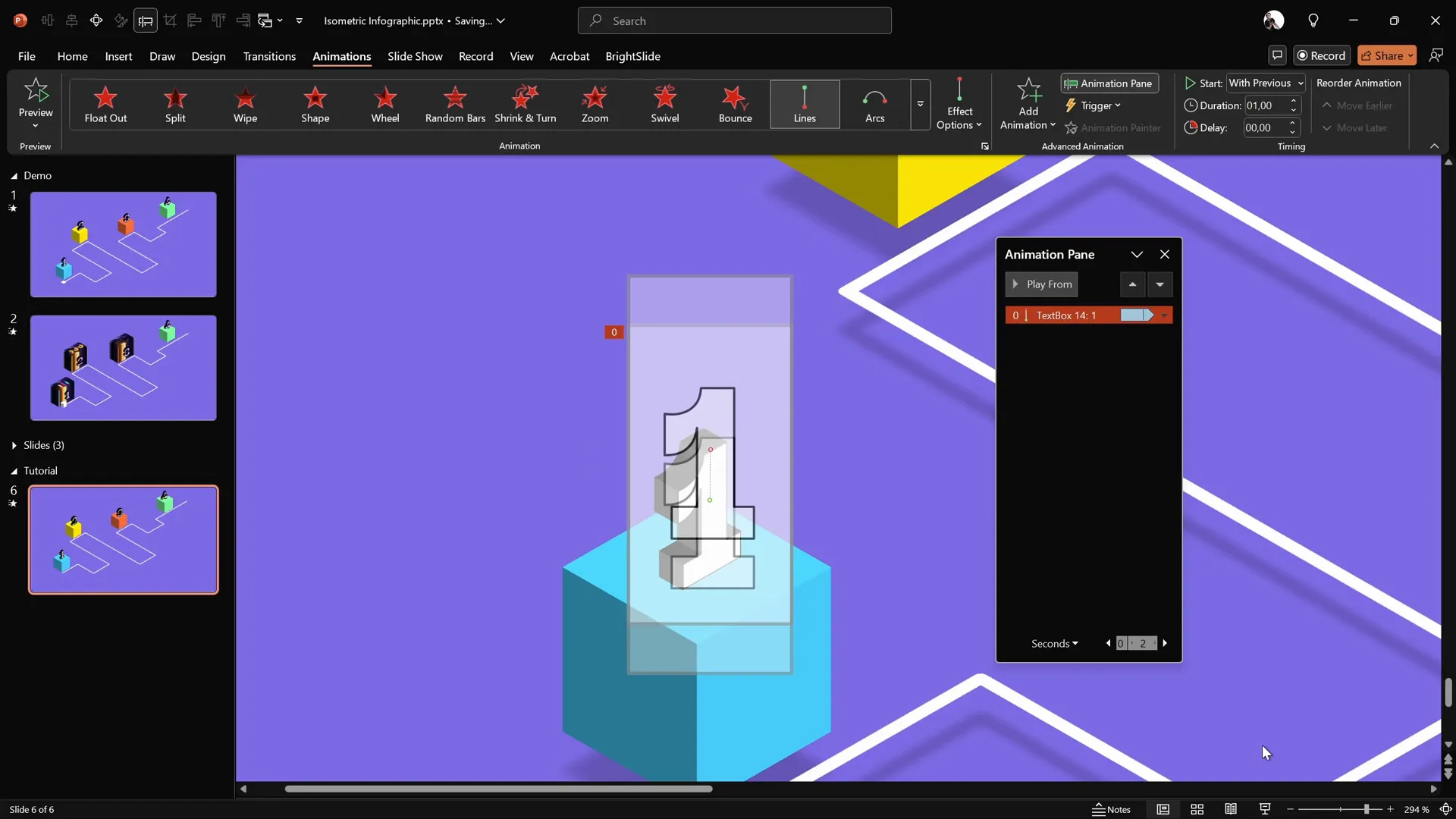
Task: Switch to the BrightSlide menu
Action: tap(634, 56)
